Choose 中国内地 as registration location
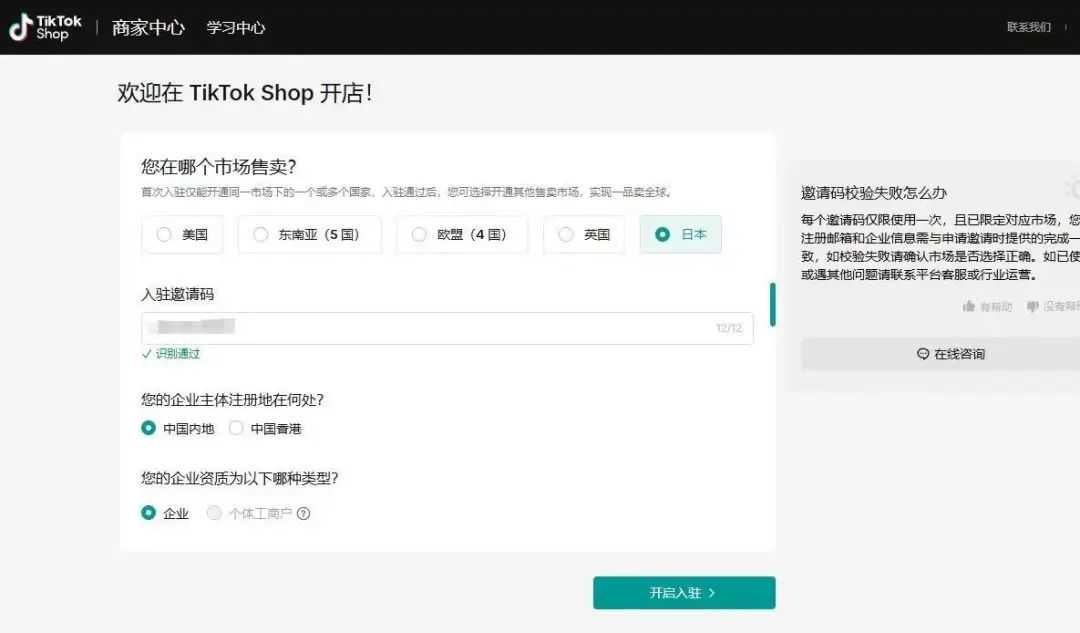 149,429
